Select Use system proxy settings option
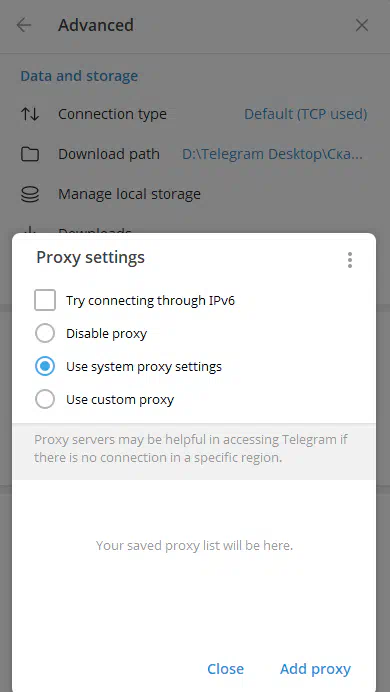This screenshot has width=390, height=692. (x=45, y=366)
